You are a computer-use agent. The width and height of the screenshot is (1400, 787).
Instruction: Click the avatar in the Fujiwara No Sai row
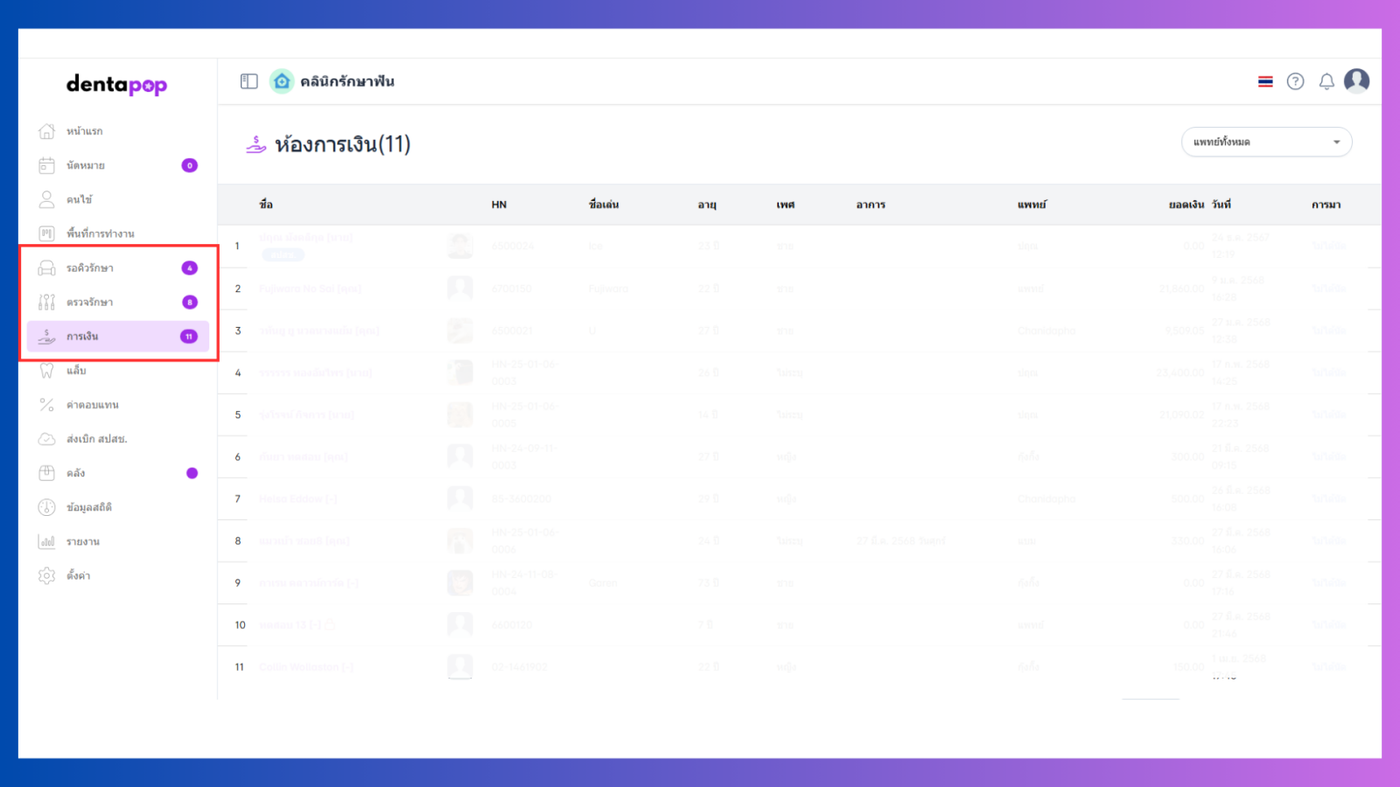pyautogui.click(x=460, y=289)
